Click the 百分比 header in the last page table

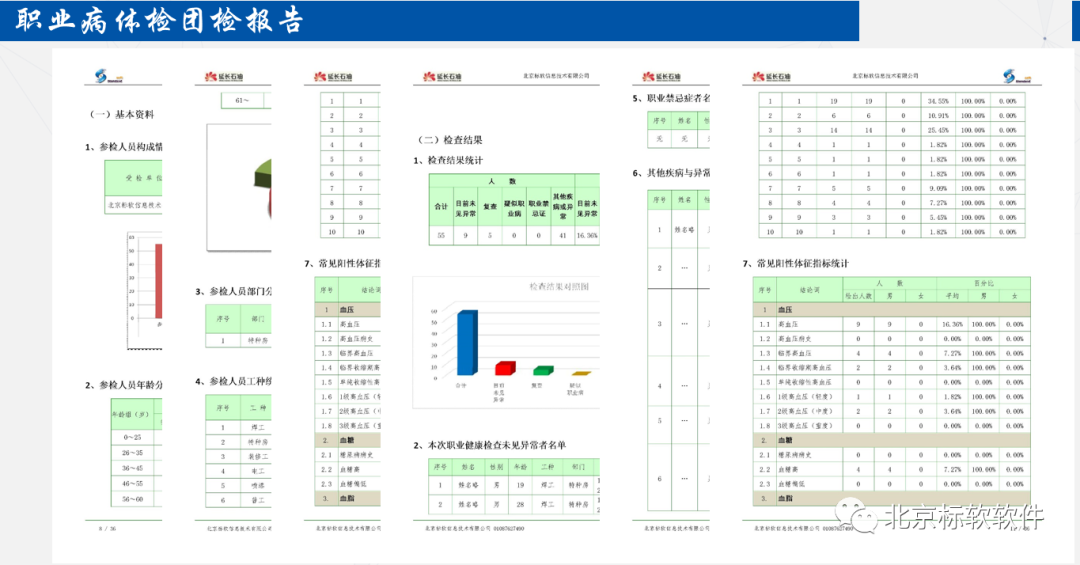tap(984, 283)
